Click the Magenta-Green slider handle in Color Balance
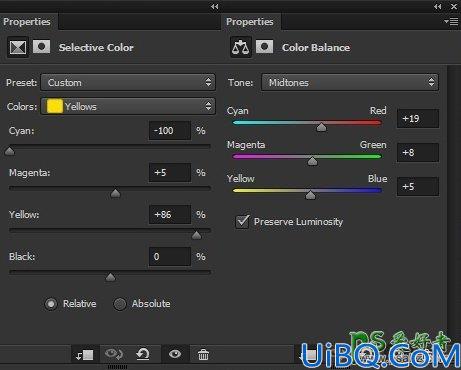Screen dimensions: 461x370 pyautogui.click(x=312, y=161)
